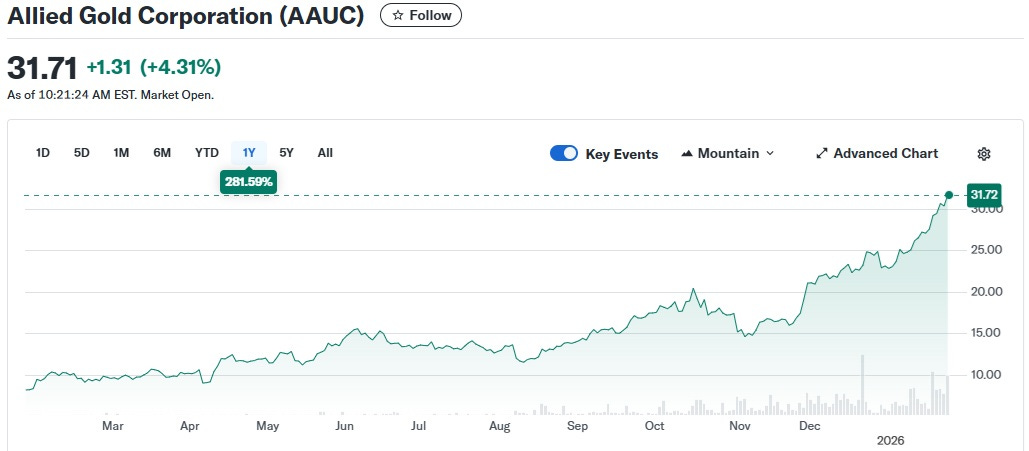Switch to the 6M range

tap(162, 153)
